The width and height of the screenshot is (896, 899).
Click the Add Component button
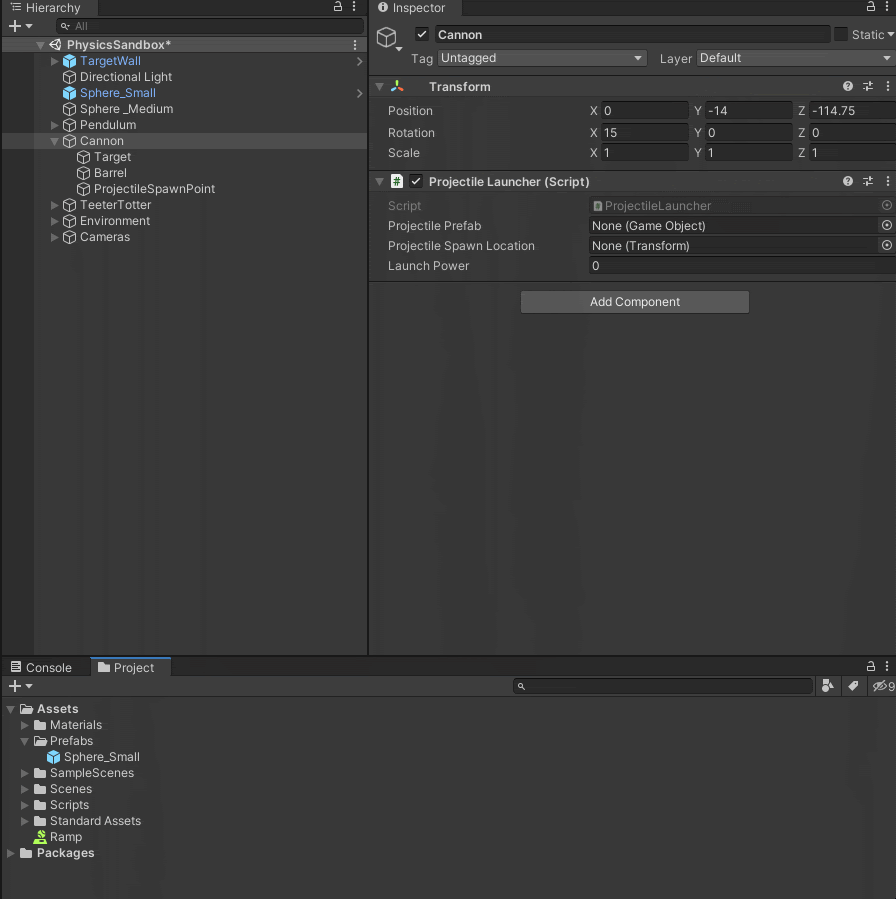[x=634, y=302]
